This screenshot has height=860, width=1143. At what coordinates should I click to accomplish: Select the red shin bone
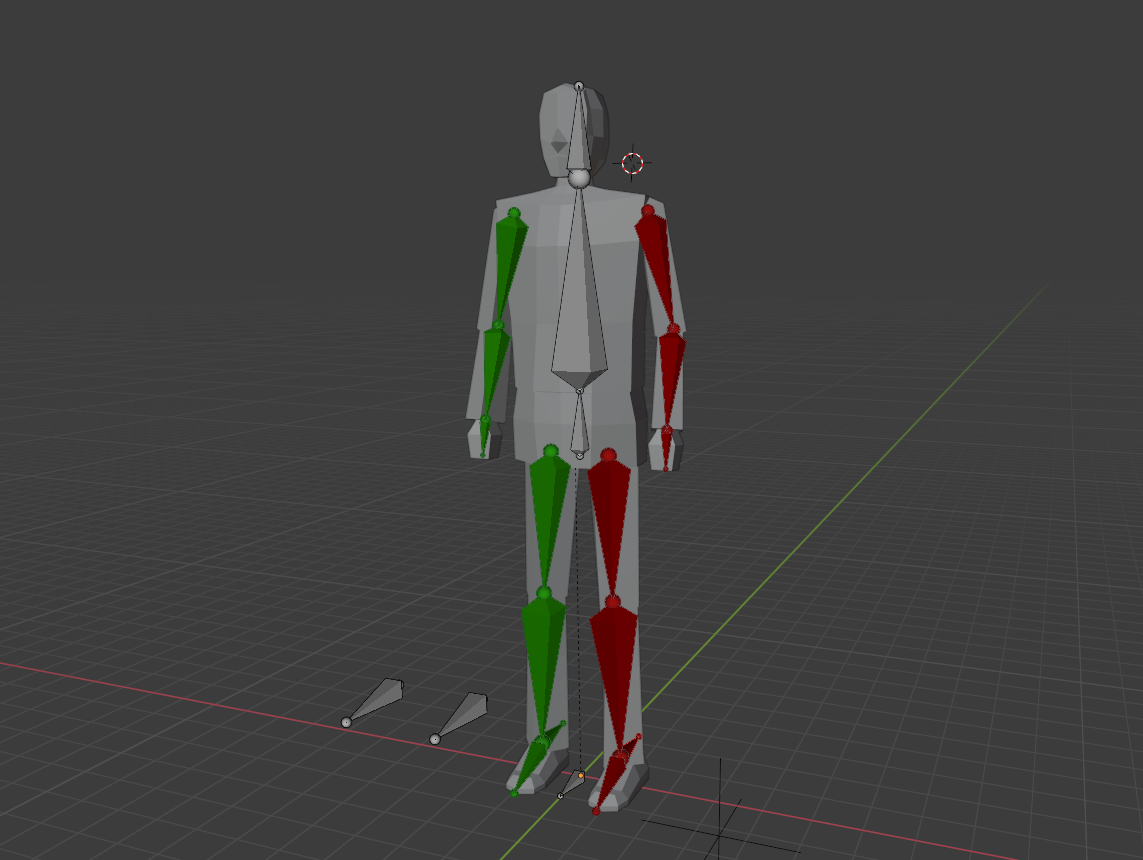click(x=615, y=678)
